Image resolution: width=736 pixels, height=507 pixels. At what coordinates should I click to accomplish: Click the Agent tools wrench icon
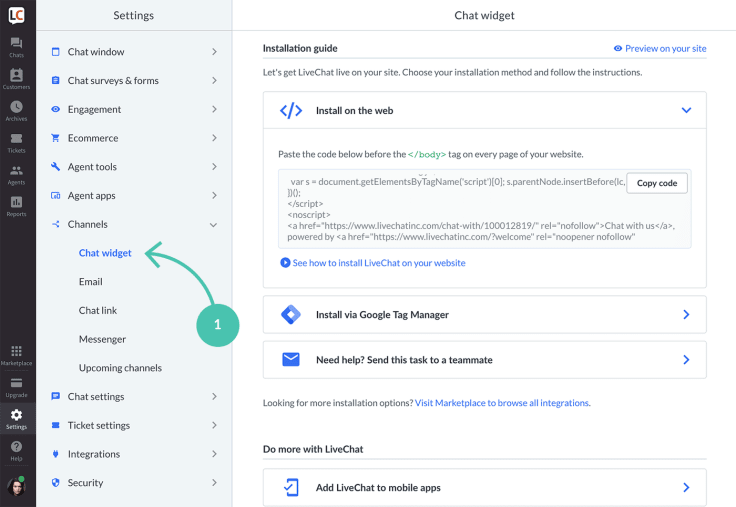click(x=55, y=167)
